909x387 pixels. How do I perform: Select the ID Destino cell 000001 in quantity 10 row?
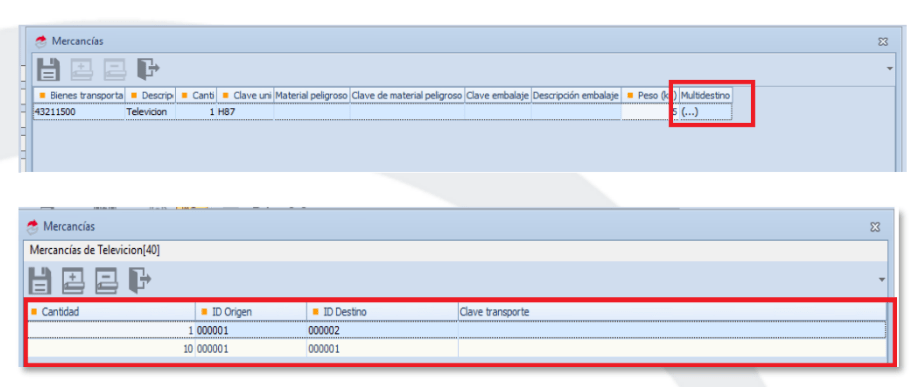point(382,349)
